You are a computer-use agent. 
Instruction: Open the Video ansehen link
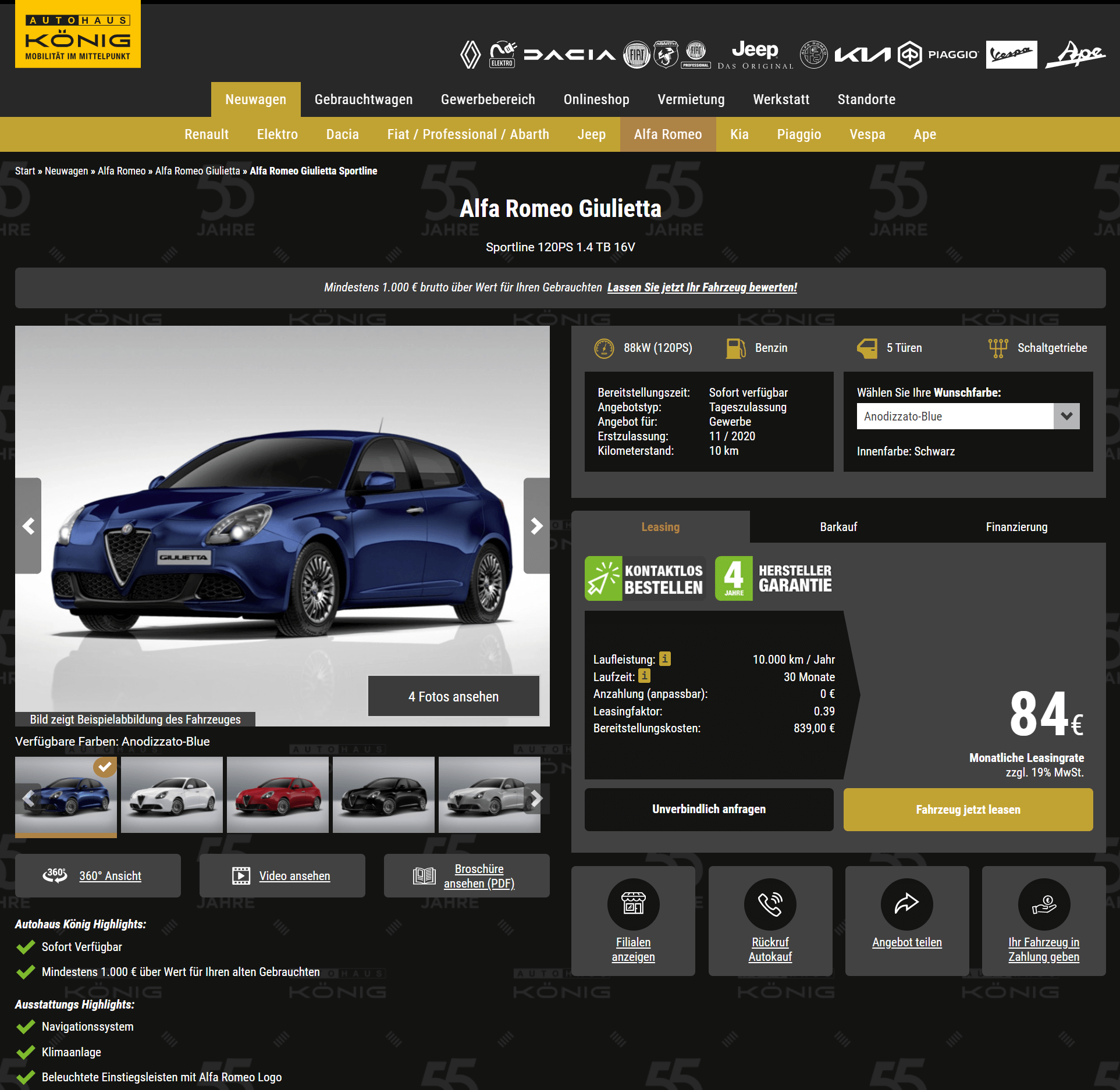(x=294, y=876)
